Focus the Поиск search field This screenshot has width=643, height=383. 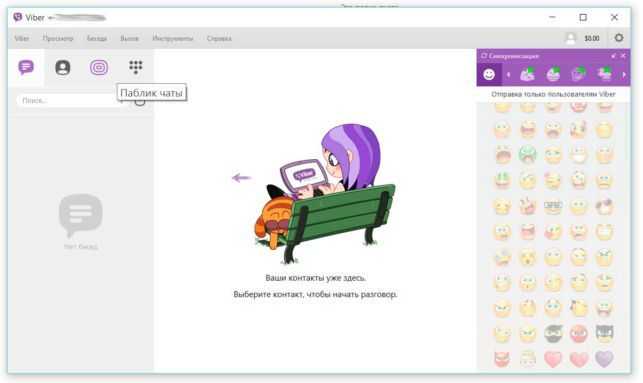point(70,100)
